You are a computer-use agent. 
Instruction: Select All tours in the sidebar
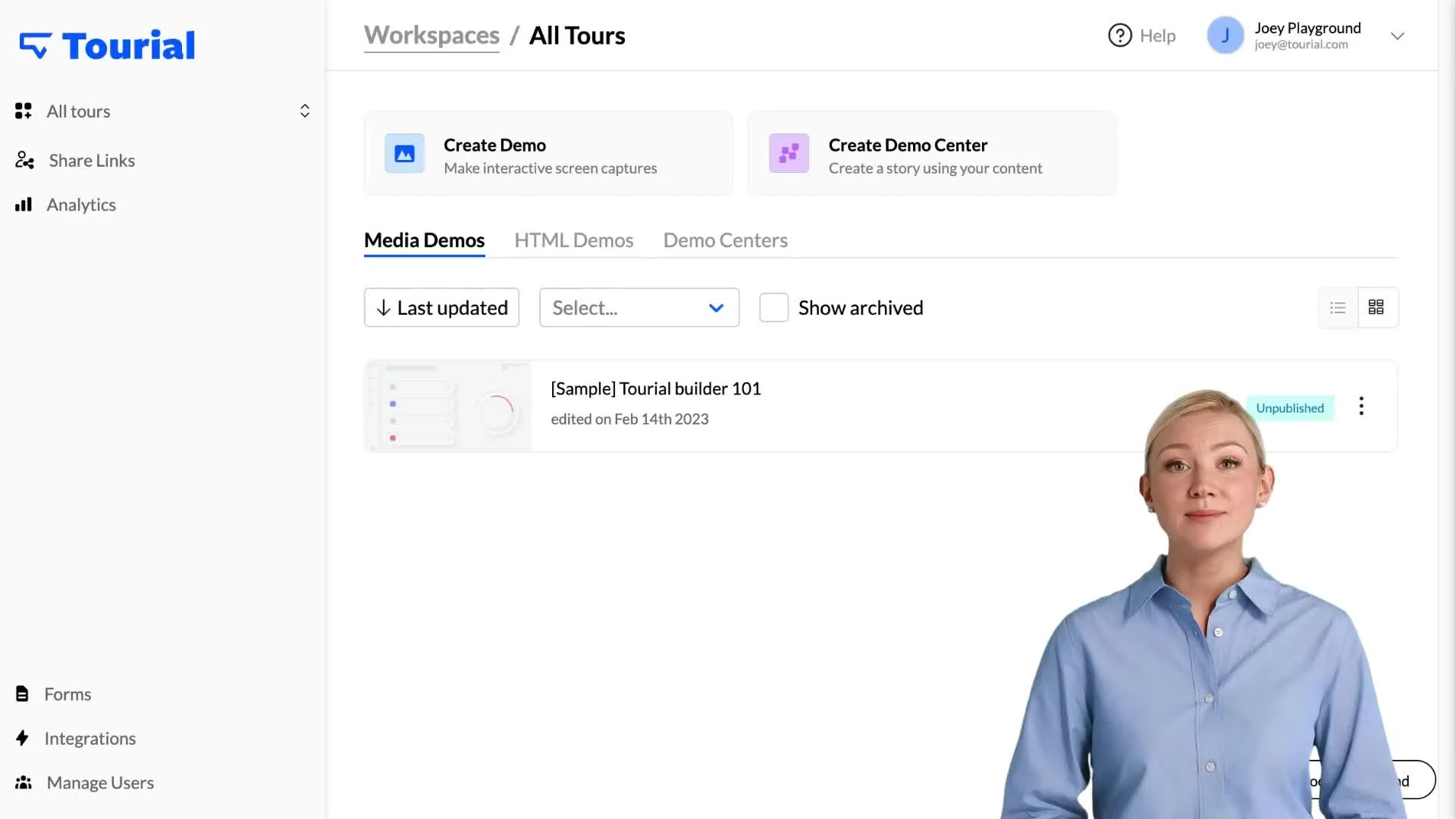click(x=78, y=111)
